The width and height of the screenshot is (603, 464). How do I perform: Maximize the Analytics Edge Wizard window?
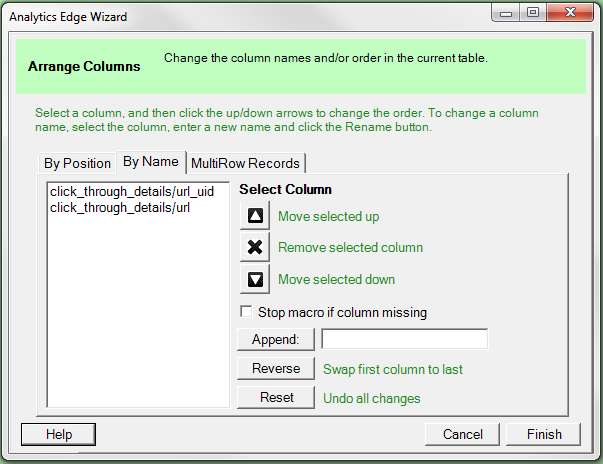tap(532, 13)
